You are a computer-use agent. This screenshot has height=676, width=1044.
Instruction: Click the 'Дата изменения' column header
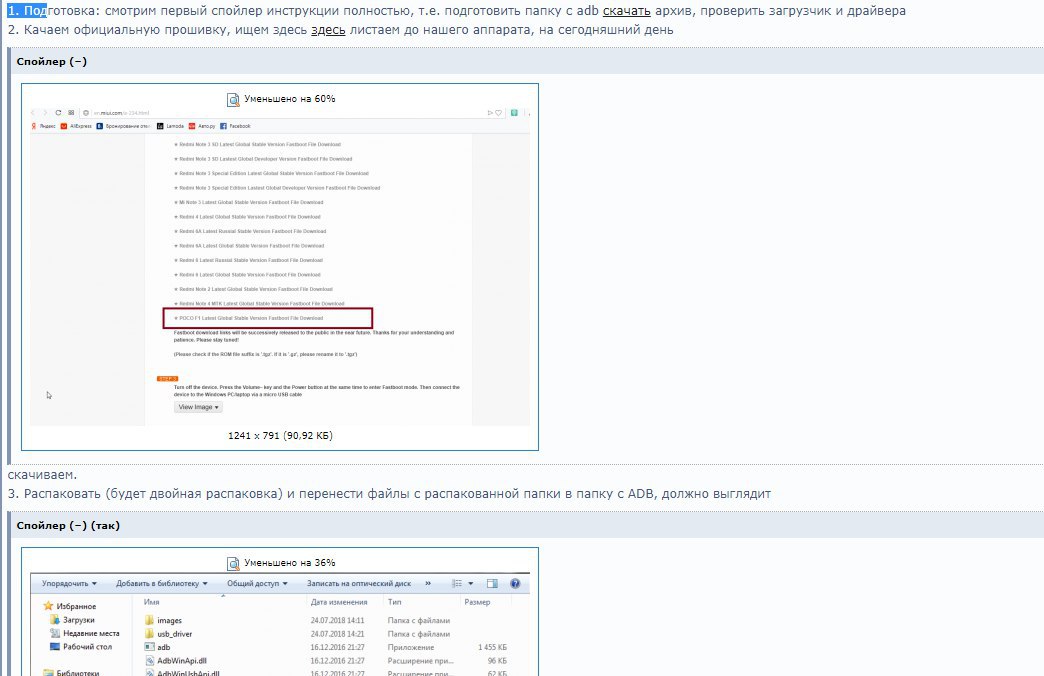click(339, 602)
